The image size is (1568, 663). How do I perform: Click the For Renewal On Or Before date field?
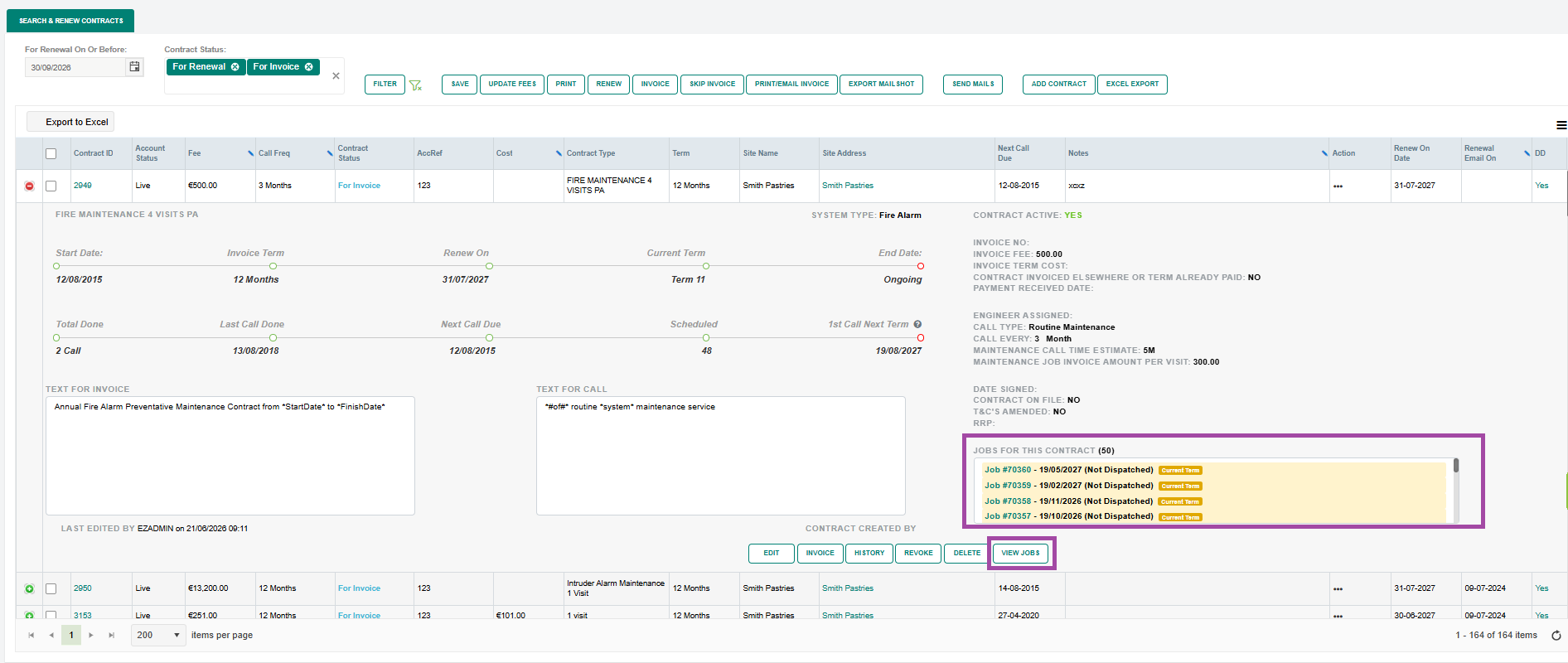click(x=75, y=67)
